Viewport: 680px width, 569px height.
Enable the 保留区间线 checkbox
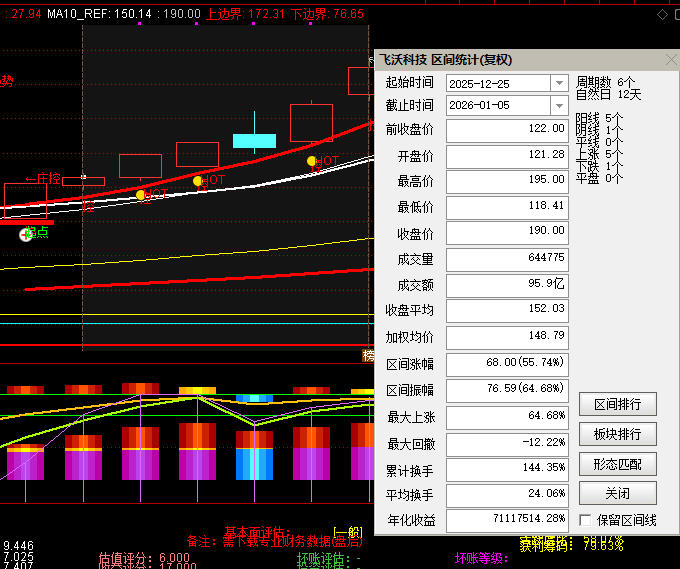tap(585, 520)
